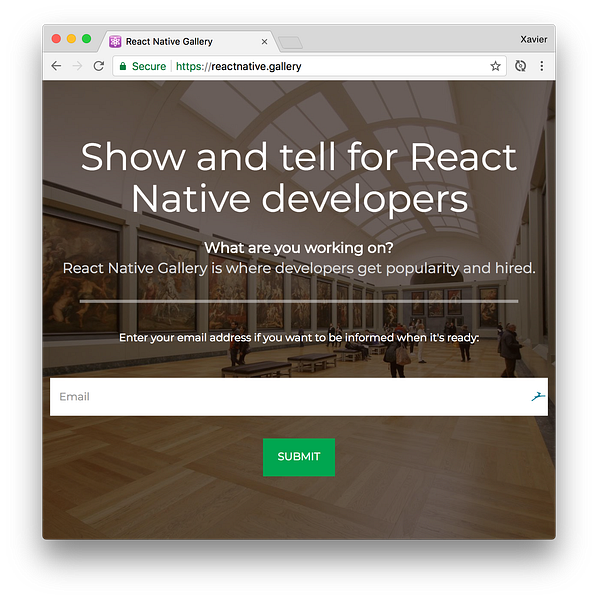Screen dimensions: 598x600
Task: Close the React Native Gallery tab
Action: click(x=264, y=42)
